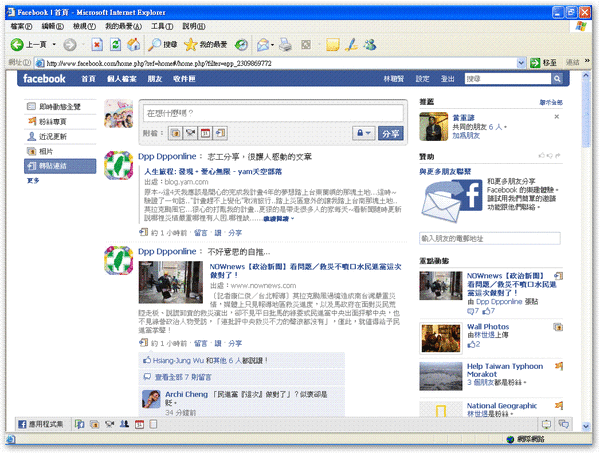The image size is (600, 453).
Task: Open the Favorites star toolbar button
Action: 205,45
